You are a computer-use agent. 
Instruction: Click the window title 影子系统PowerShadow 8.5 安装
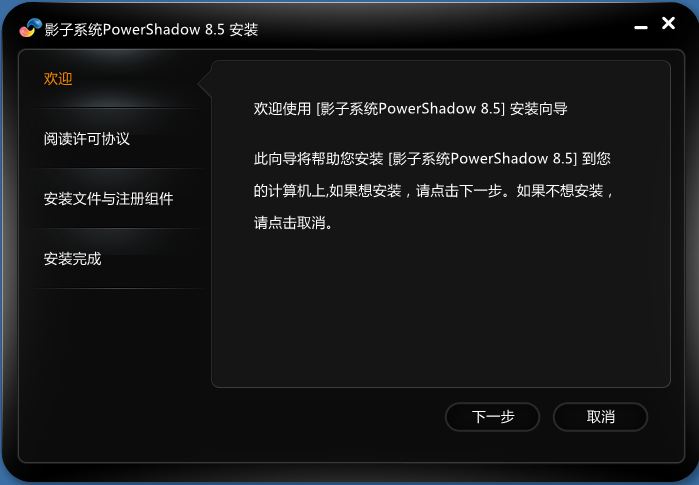(151, 29)
